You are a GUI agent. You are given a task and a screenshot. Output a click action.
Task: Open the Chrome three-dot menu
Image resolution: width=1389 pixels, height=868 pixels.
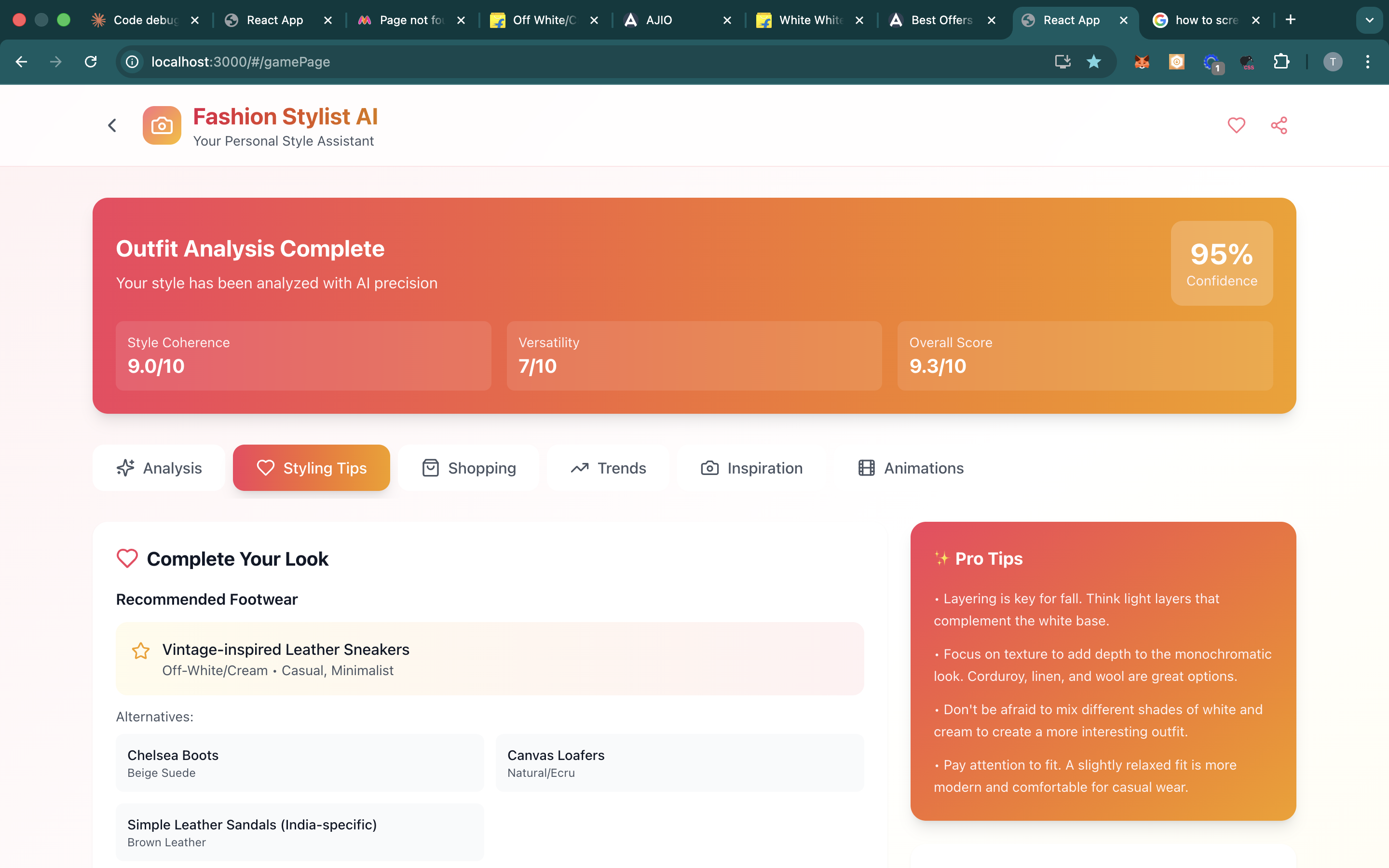[1367, 61]
